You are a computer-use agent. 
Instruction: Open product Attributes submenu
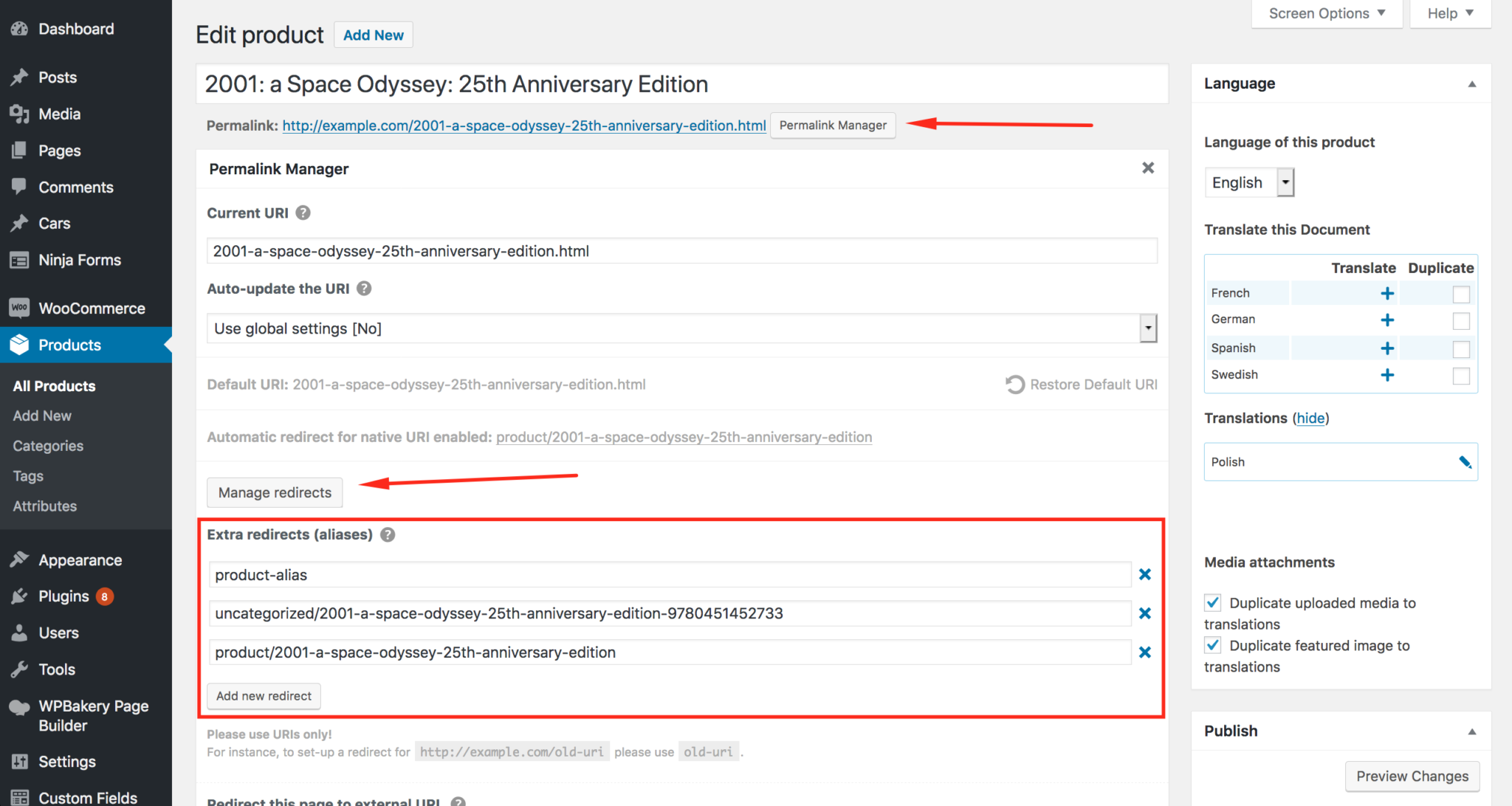click(x=45, y=506)
